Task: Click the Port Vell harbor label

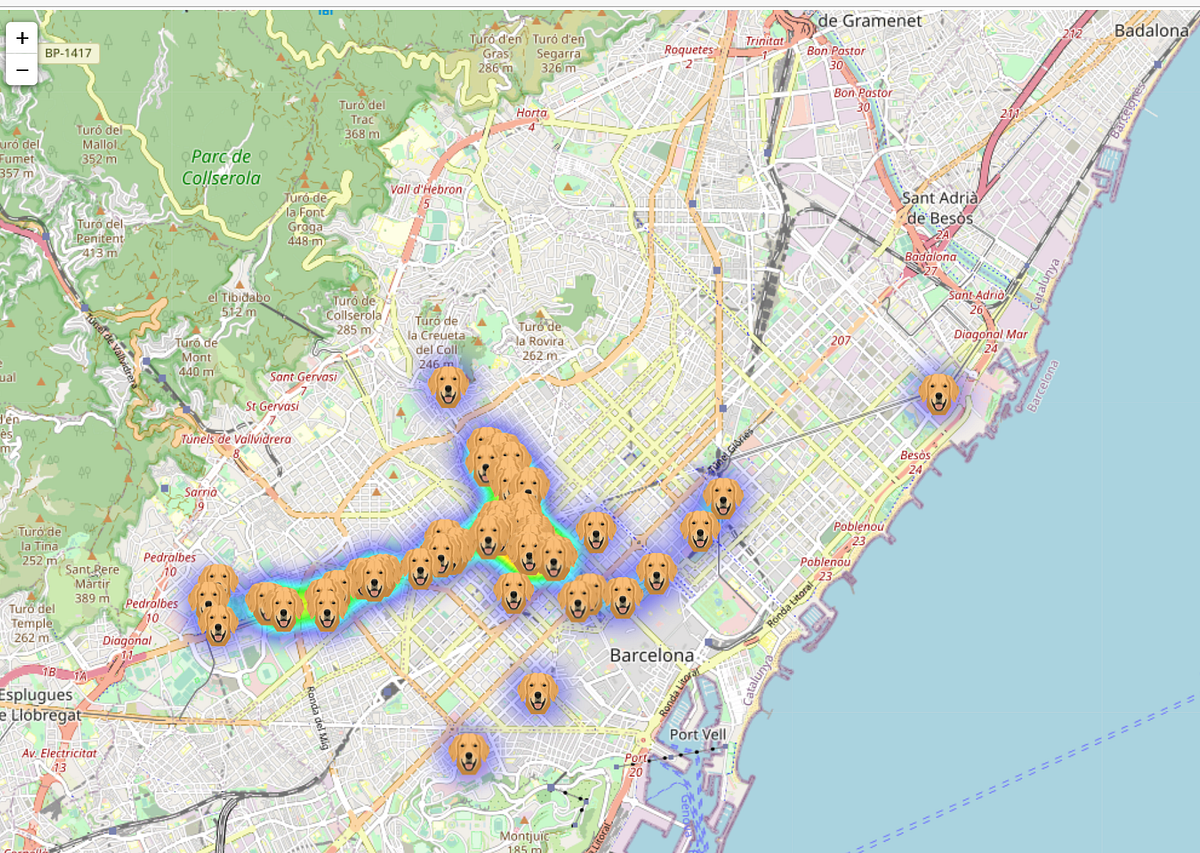Action: (x=700, y=735)
